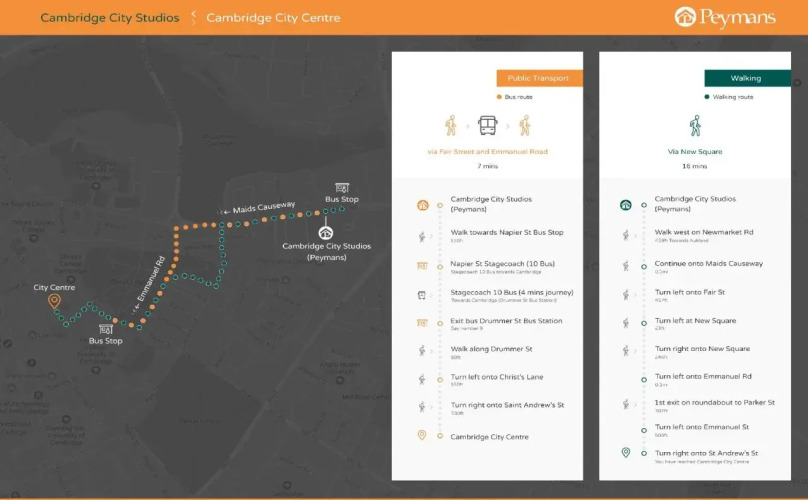The width and height of the screenshot is (808, 500).
Task: Click the Peymans house logo icon
Action: point(686,17)
